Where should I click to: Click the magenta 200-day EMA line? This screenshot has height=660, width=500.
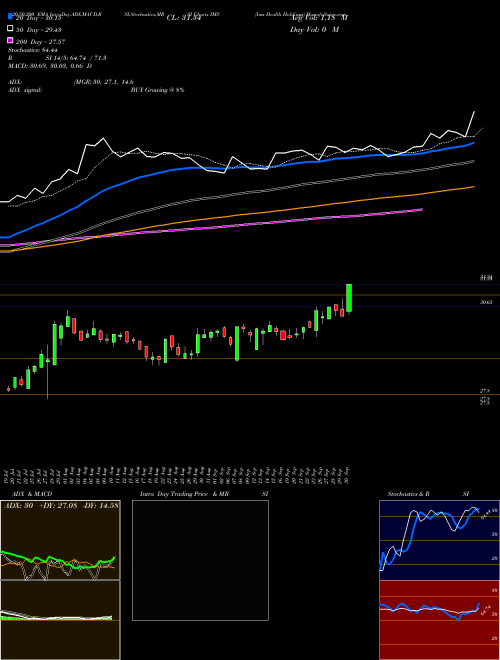click(210, 228)
